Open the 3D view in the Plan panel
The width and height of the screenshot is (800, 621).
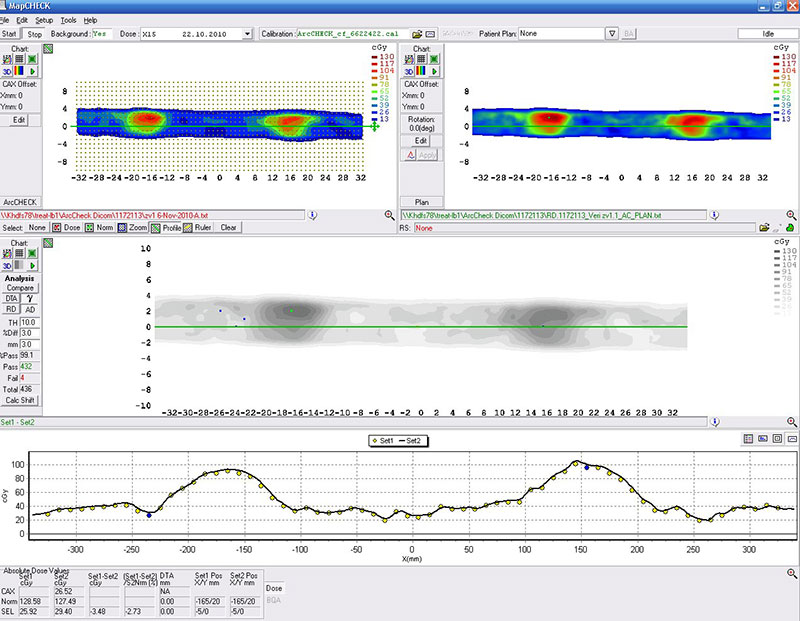click(x=409, y=71)
